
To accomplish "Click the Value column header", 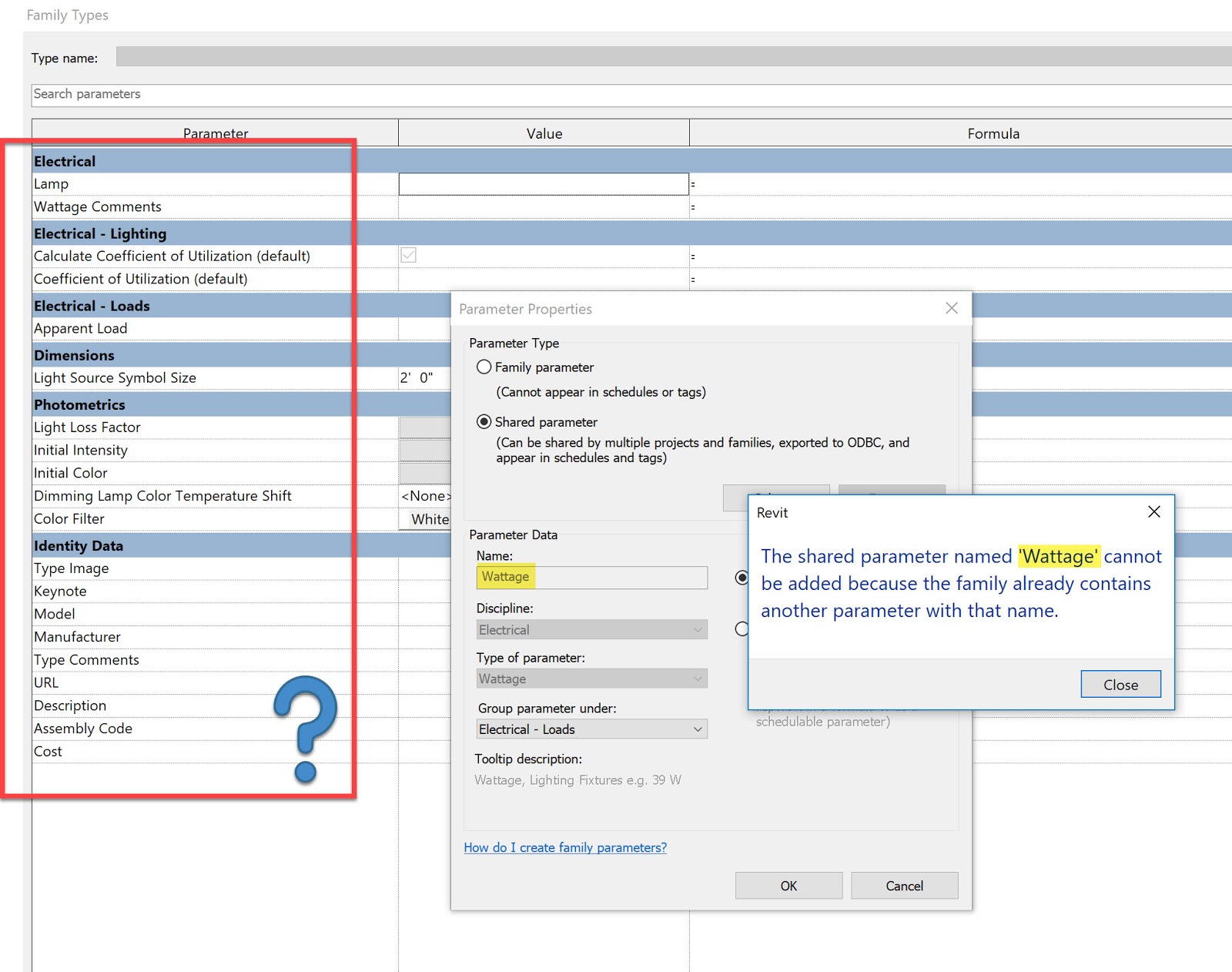I will pyautogui.click(x=544, y=132).
